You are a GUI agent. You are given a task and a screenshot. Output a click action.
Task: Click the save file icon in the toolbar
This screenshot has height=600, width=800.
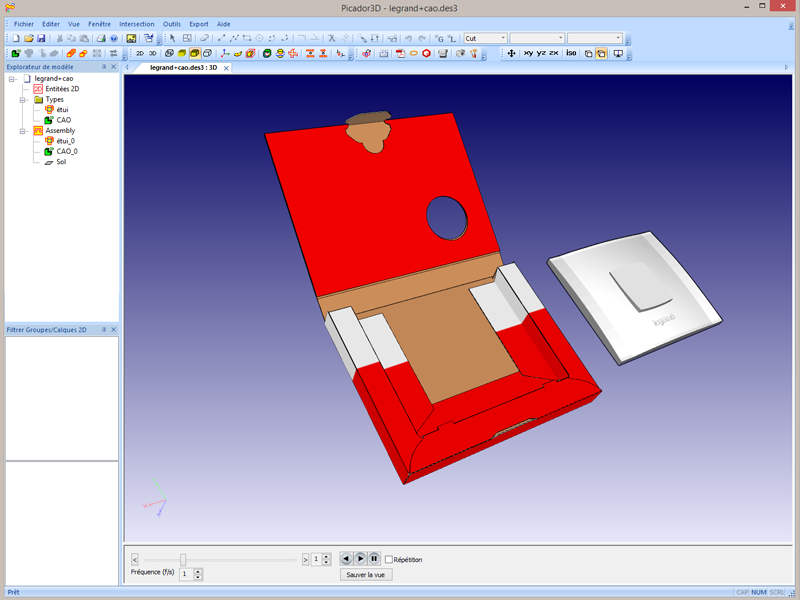click(41, 38)
